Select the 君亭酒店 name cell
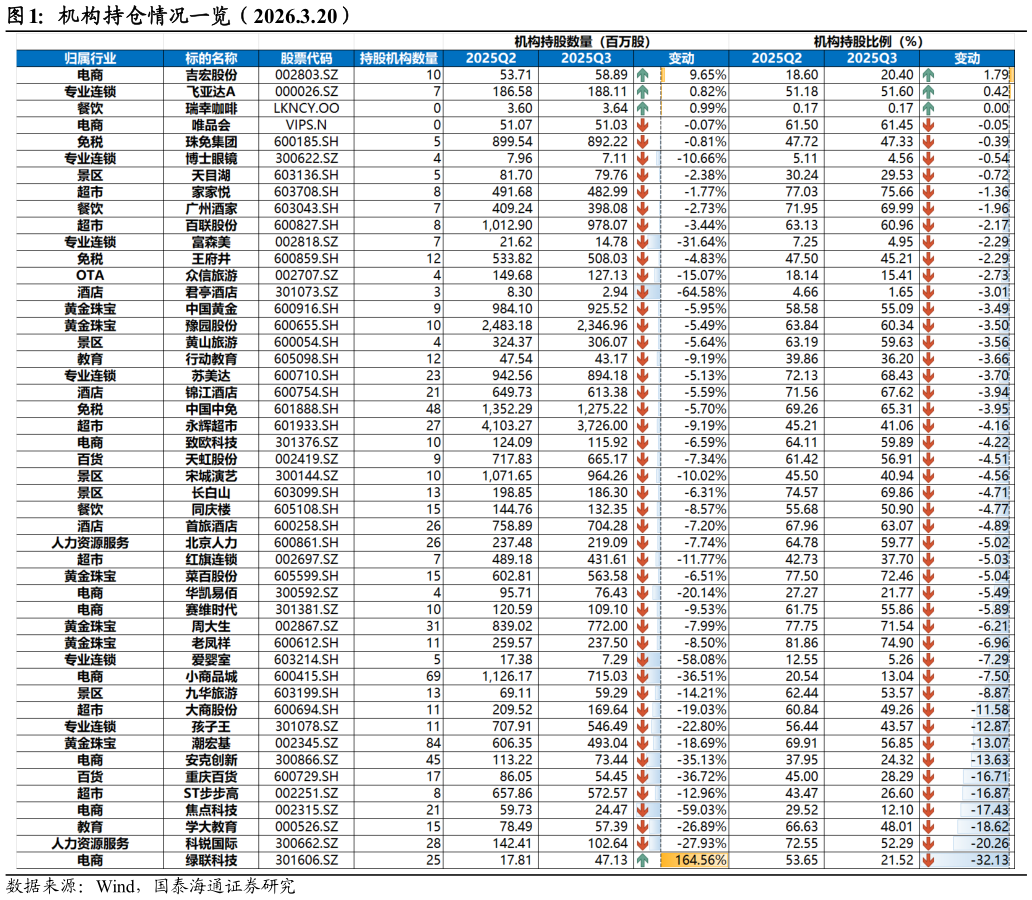 point(211,292)
